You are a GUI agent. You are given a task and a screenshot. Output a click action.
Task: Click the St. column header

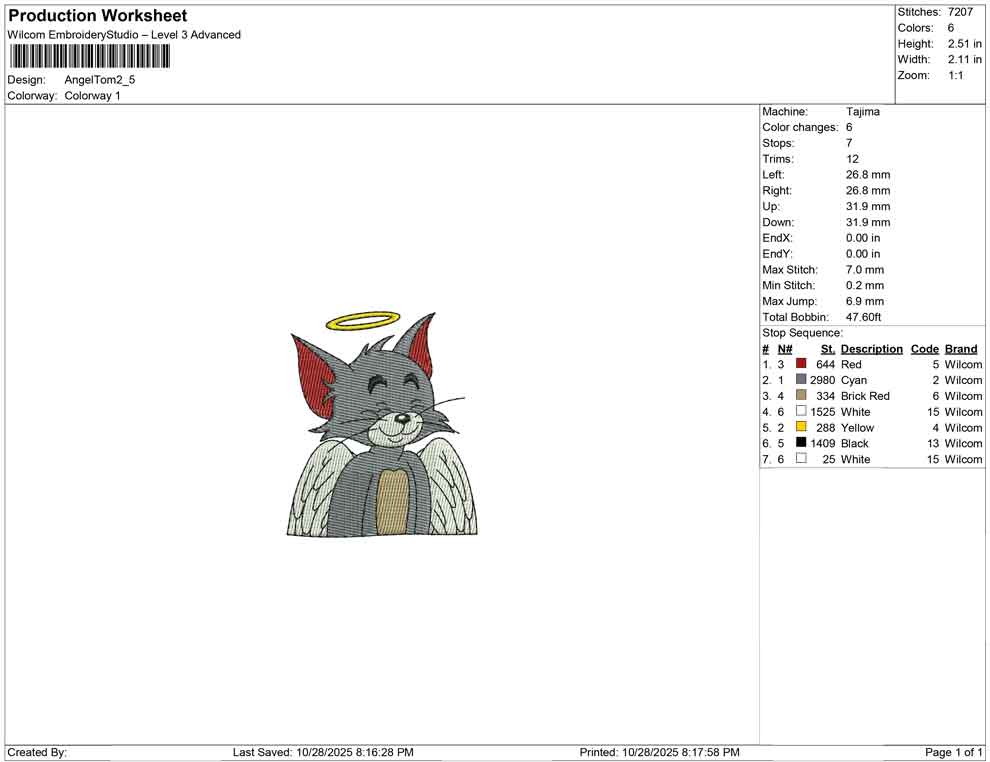coord(828,349)
